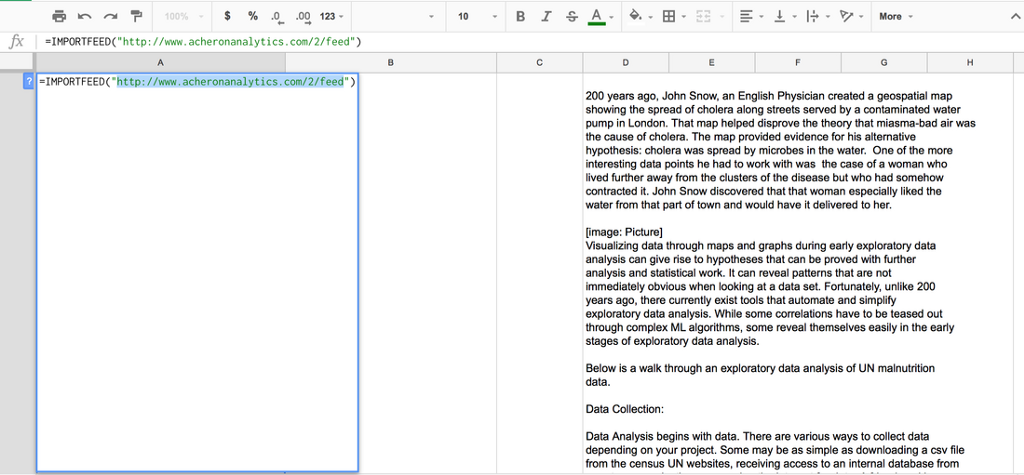The image size is (1024, 475).
Task: Click the formula help question mark
Action: 28,82
